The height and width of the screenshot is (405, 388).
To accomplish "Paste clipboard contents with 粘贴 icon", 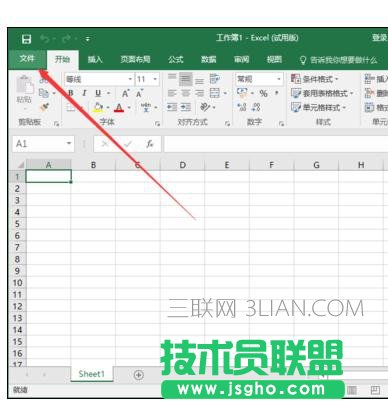I will tap(24, 84).
